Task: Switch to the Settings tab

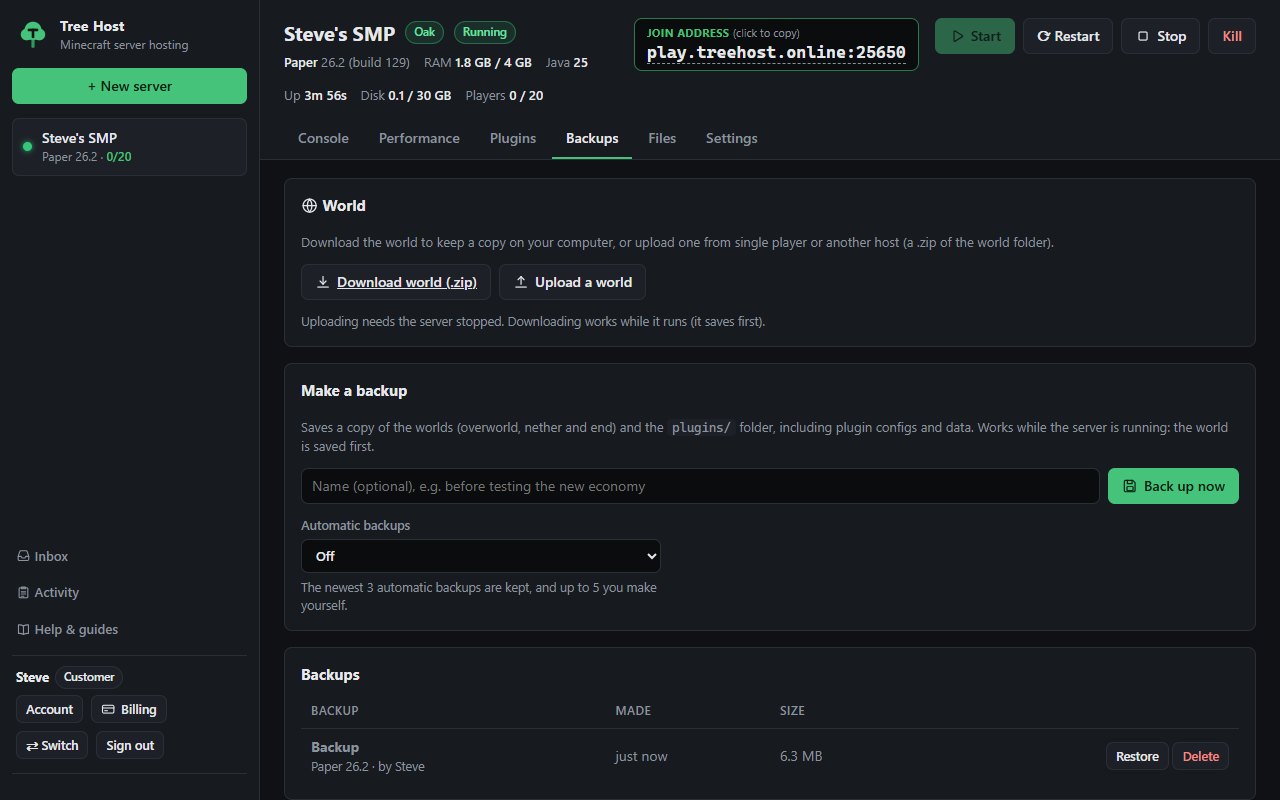Action: pos(732,138)
